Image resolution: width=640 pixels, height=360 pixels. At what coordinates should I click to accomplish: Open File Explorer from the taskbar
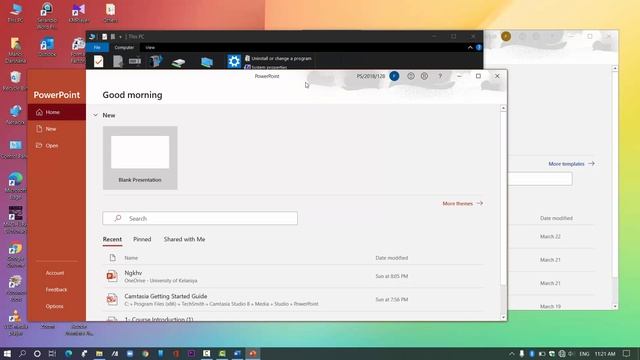(x=99, y=353)
